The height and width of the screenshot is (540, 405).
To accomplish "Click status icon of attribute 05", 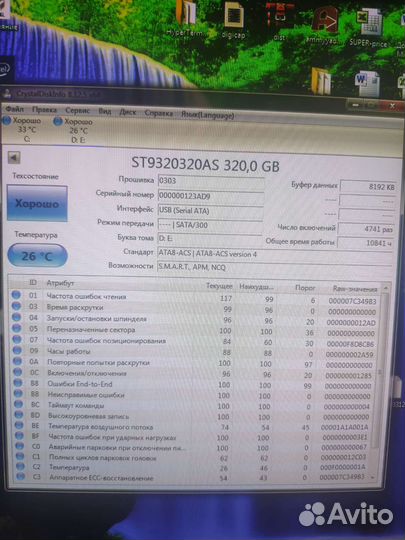I will [x=17, y=328].
